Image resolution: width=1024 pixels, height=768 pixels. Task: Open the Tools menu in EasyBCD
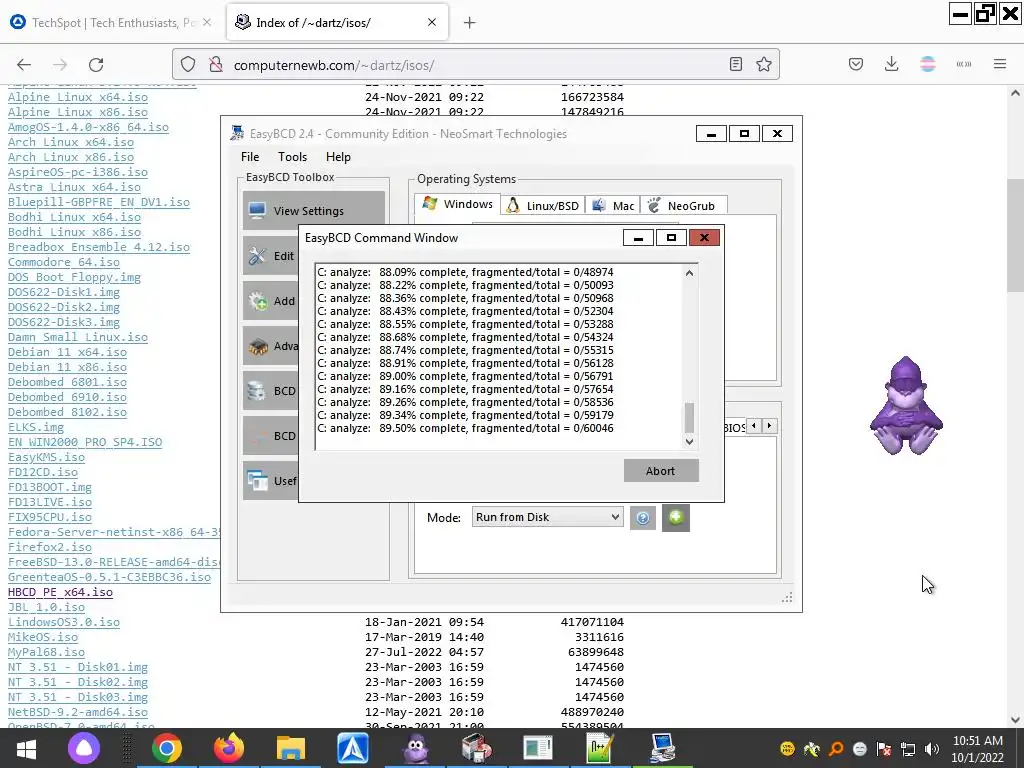292,157
